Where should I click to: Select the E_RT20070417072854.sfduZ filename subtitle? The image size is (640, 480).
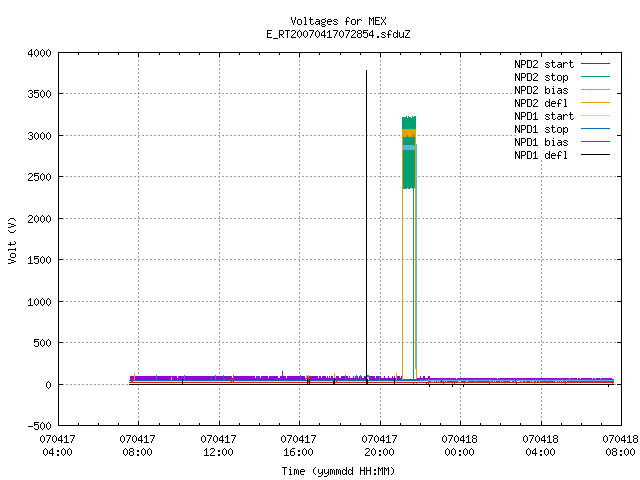(x=338, y=34)
